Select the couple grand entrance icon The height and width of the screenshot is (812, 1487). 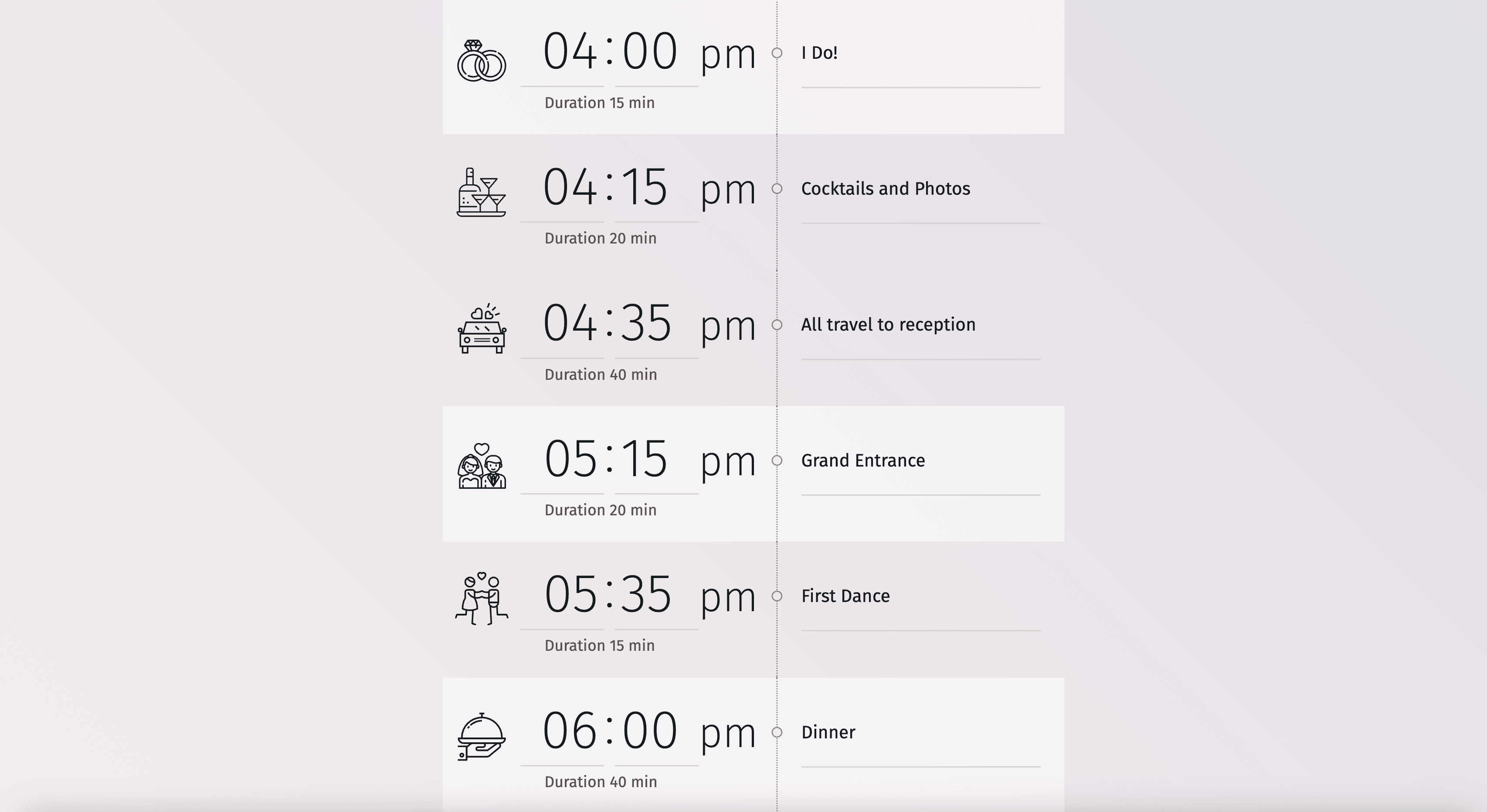[x=484, y=464]
